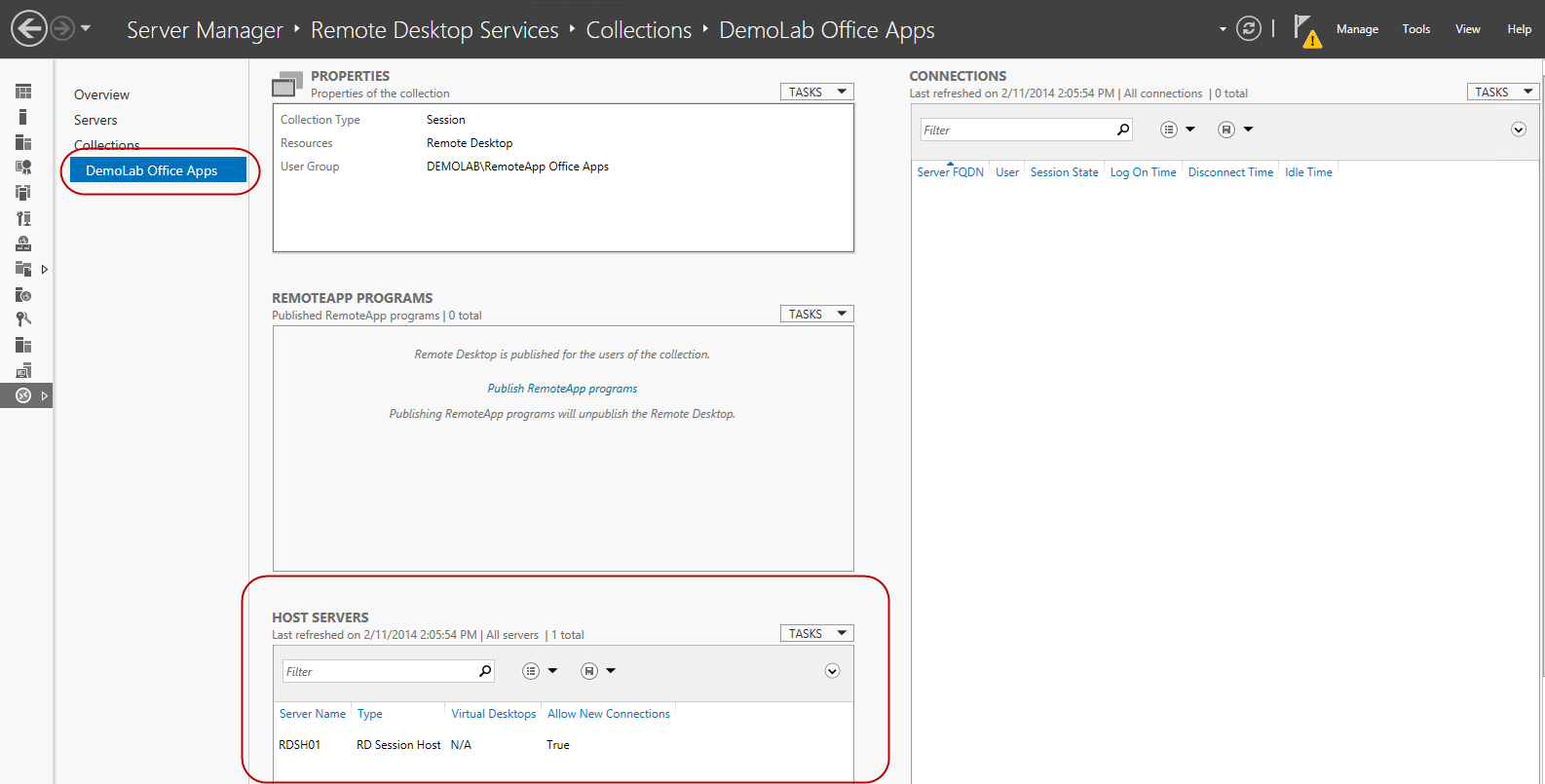Click the save query icon in Connections
Image resolution: width=1545 pixels, height=784 pixels.
pyautogui.click(x=1226, y=130)
